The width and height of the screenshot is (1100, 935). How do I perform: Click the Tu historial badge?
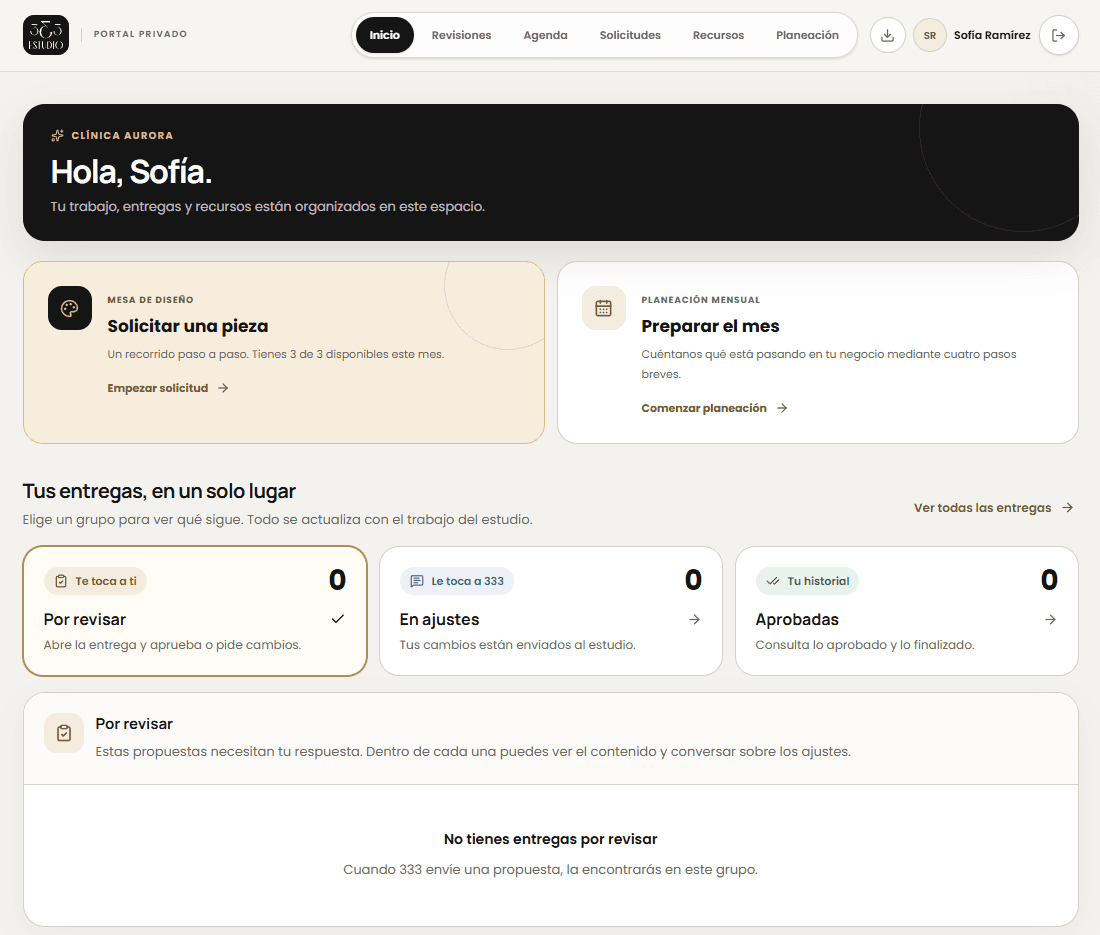coord(807,581)
